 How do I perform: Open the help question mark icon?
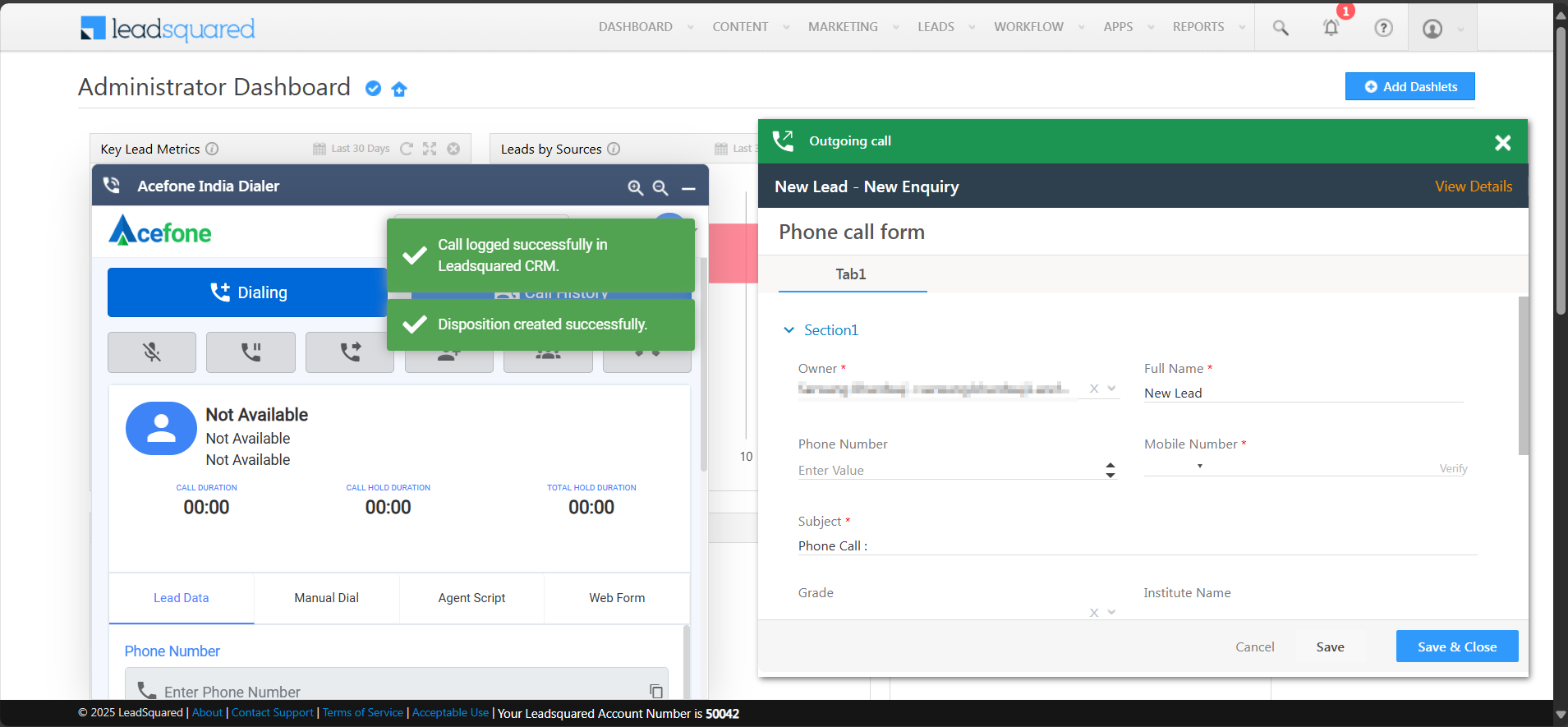[x=1383, y=28]
